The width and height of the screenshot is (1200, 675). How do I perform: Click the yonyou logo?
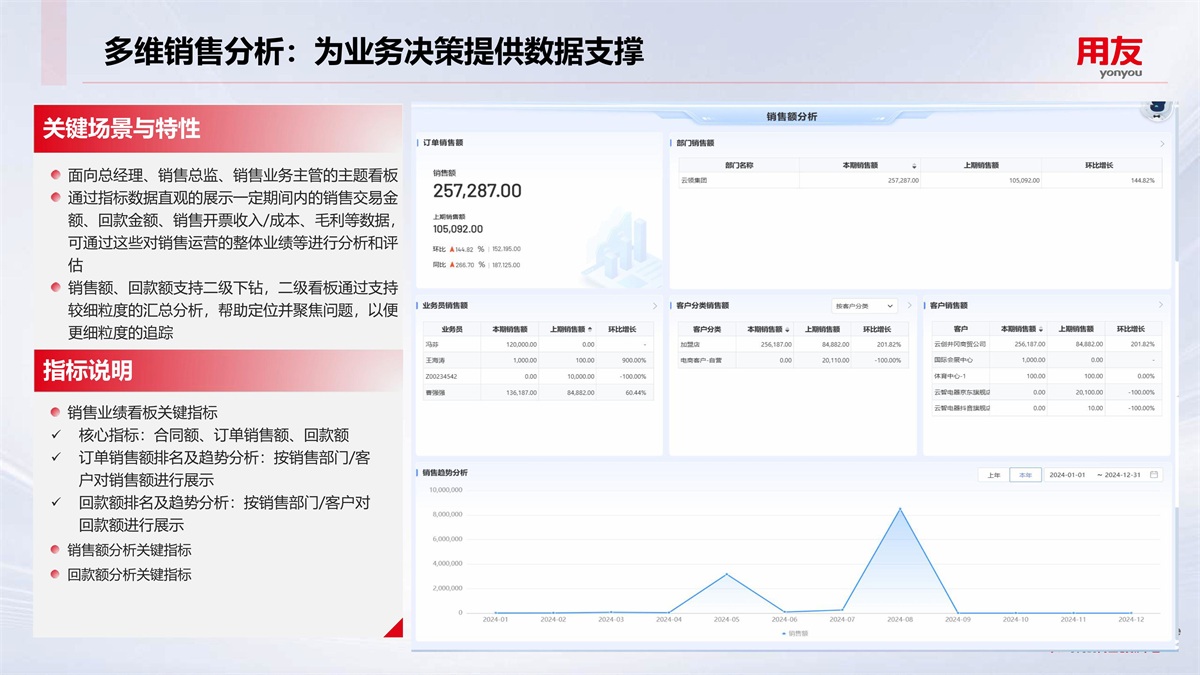(x=1108, y=58)
